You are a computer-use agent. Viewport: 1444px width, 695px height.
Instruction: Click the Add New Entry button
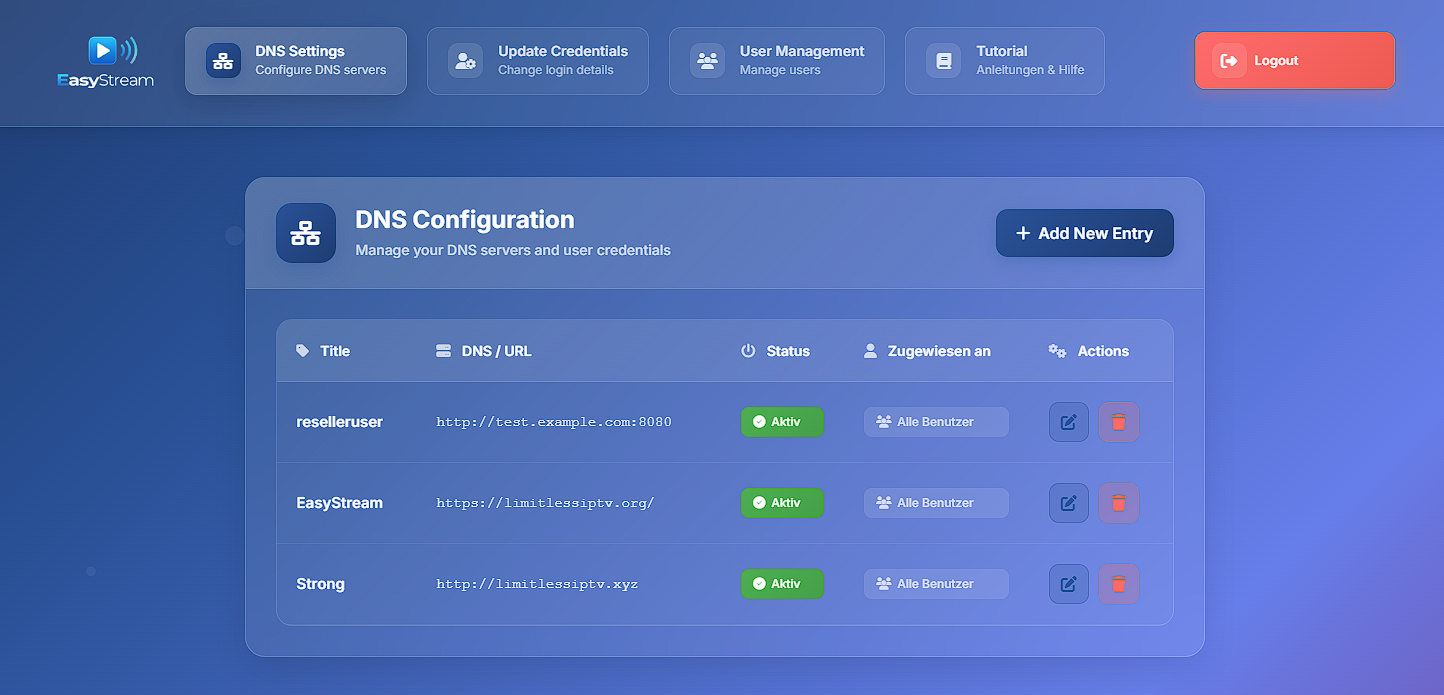pos(1085,233)
